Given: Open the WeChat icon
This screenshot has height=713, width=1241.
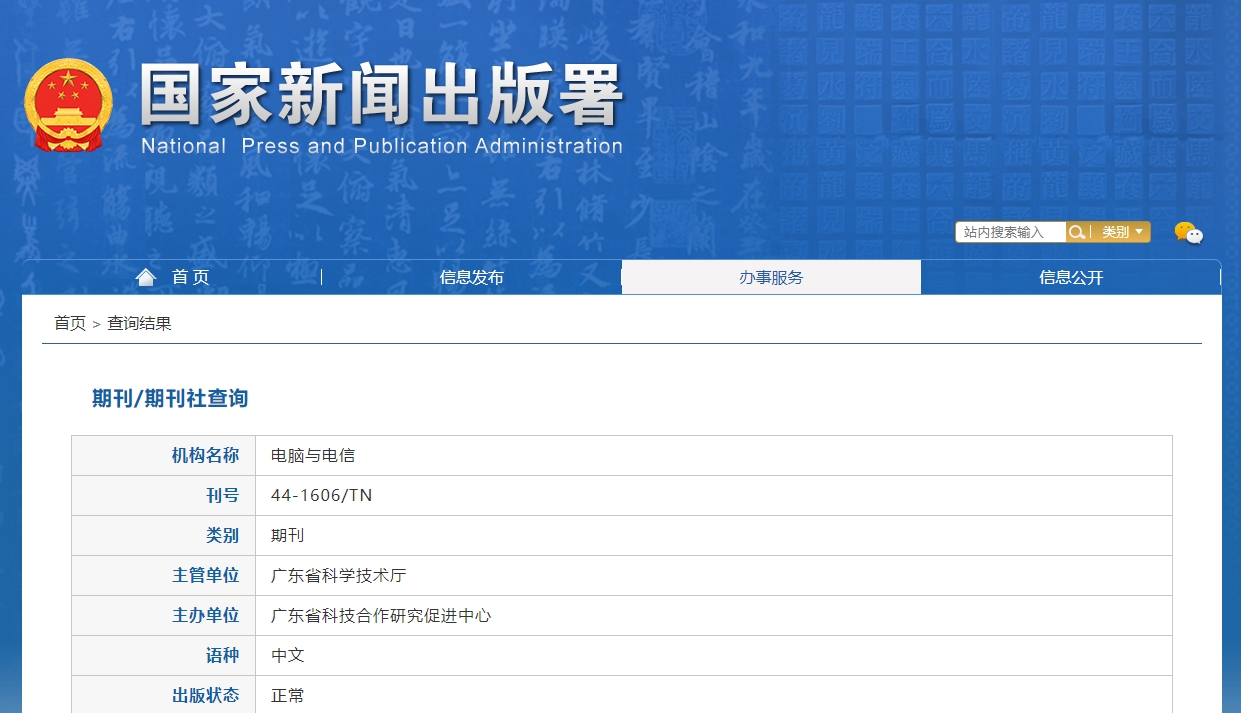Looking at the screenshot, I should pyautogui.click(x=1188, y=233).
